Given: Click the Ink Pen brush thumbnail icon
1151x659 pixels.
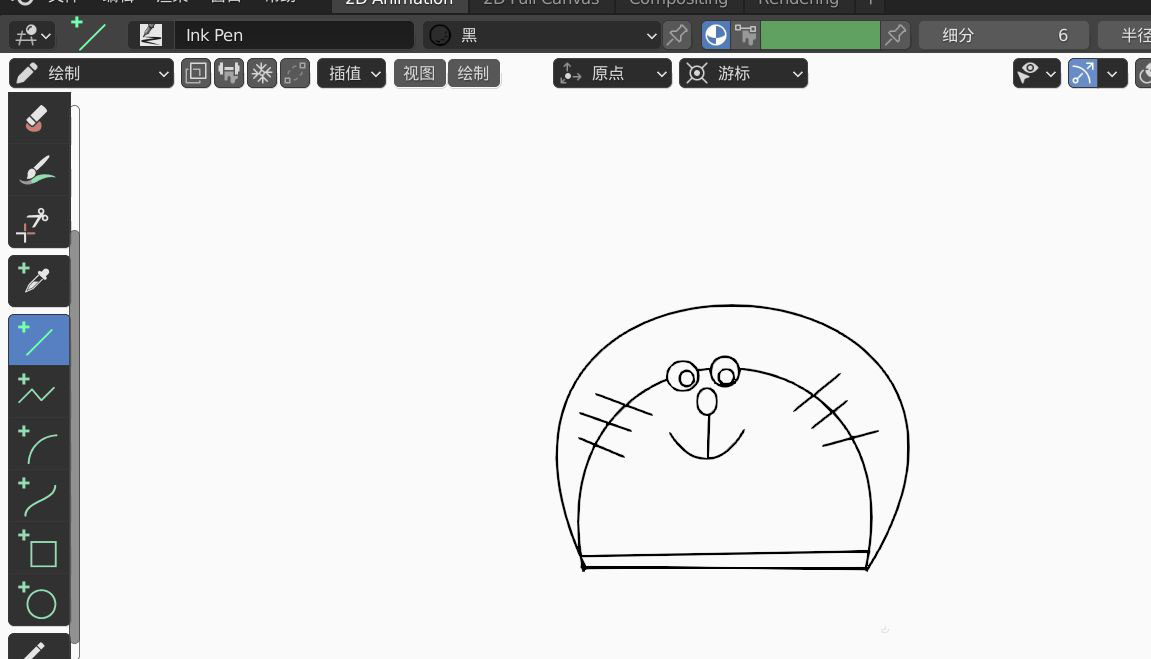Looking at the screenshot, I should [x=151, y=35].
